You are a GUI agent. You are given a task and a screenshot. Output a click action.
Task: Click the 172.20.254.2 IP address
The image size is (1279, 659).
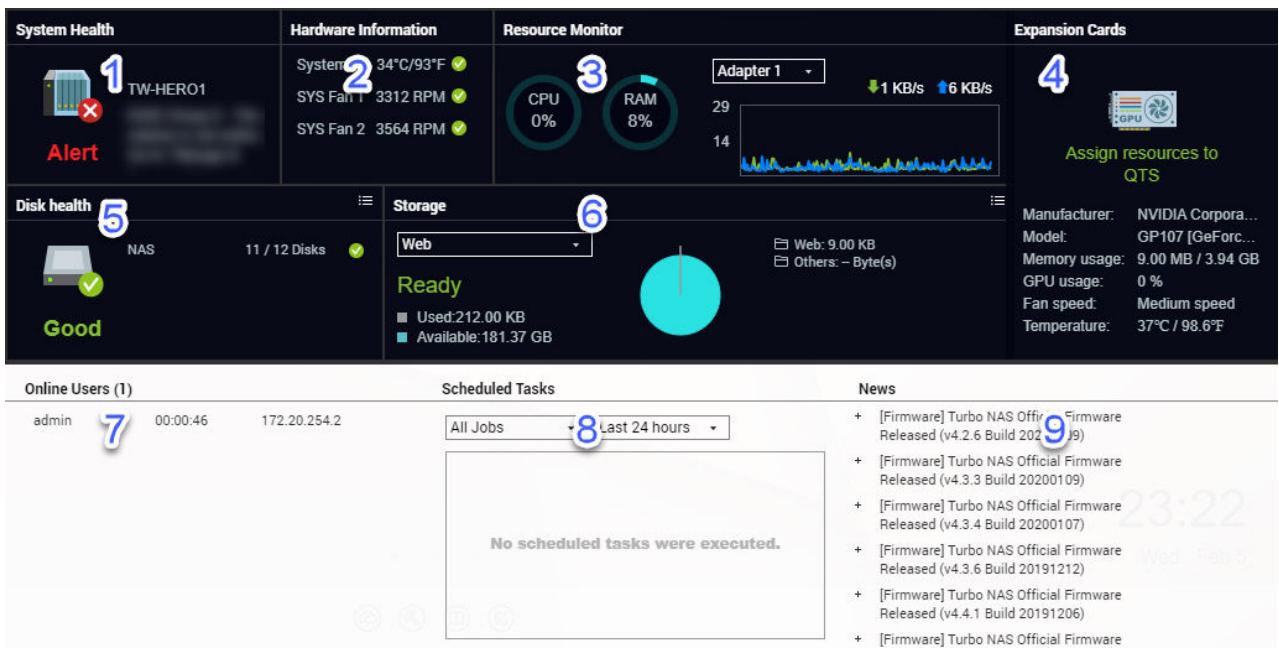[x=300, y=421]
